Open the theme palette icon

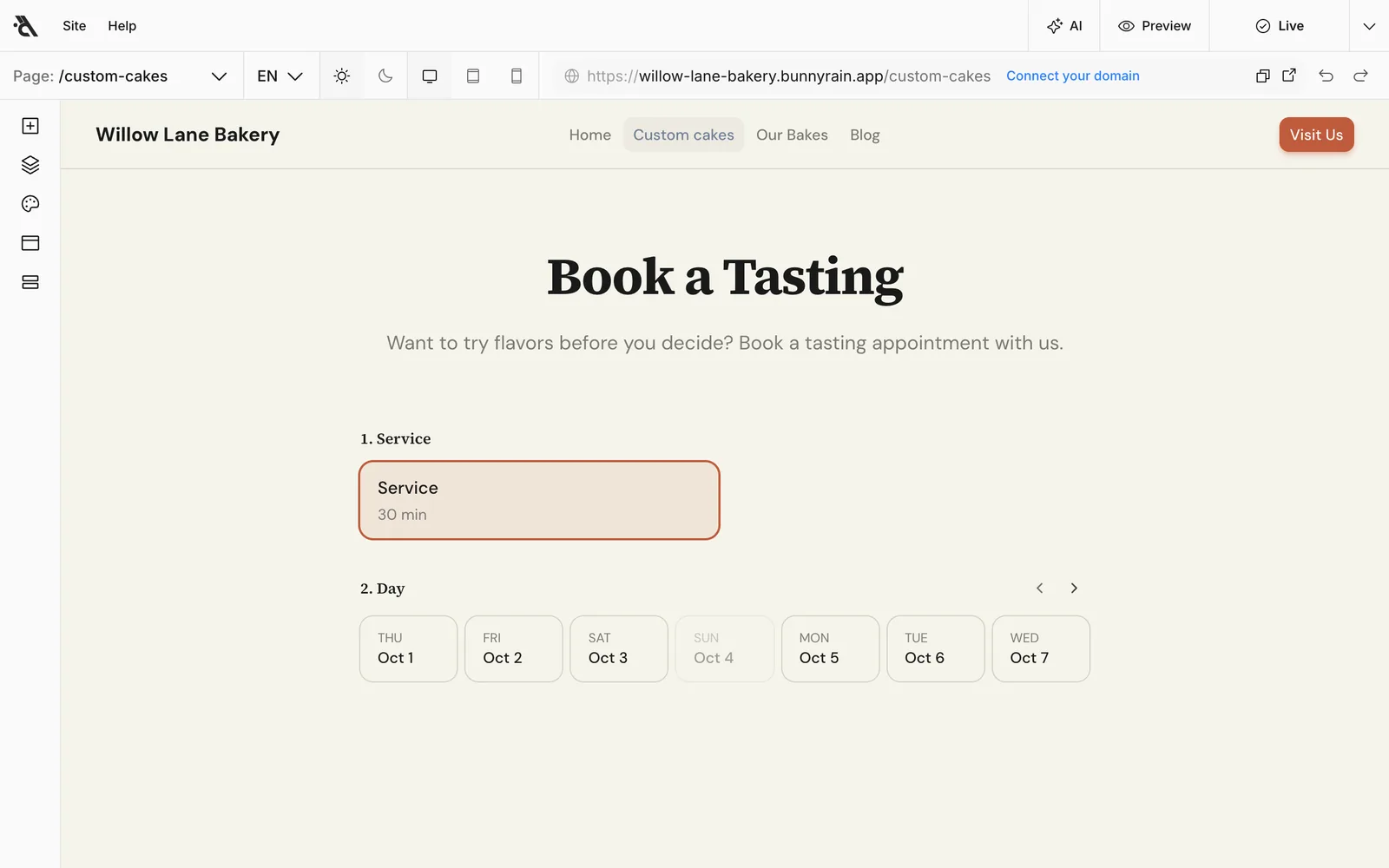point(30,204)
